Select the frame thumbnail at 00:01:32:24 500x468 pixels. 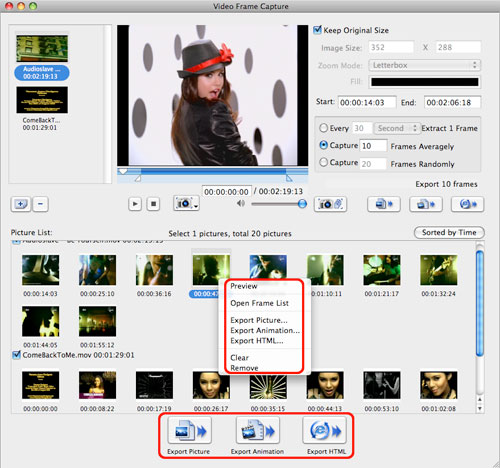(x=439, y=270)
